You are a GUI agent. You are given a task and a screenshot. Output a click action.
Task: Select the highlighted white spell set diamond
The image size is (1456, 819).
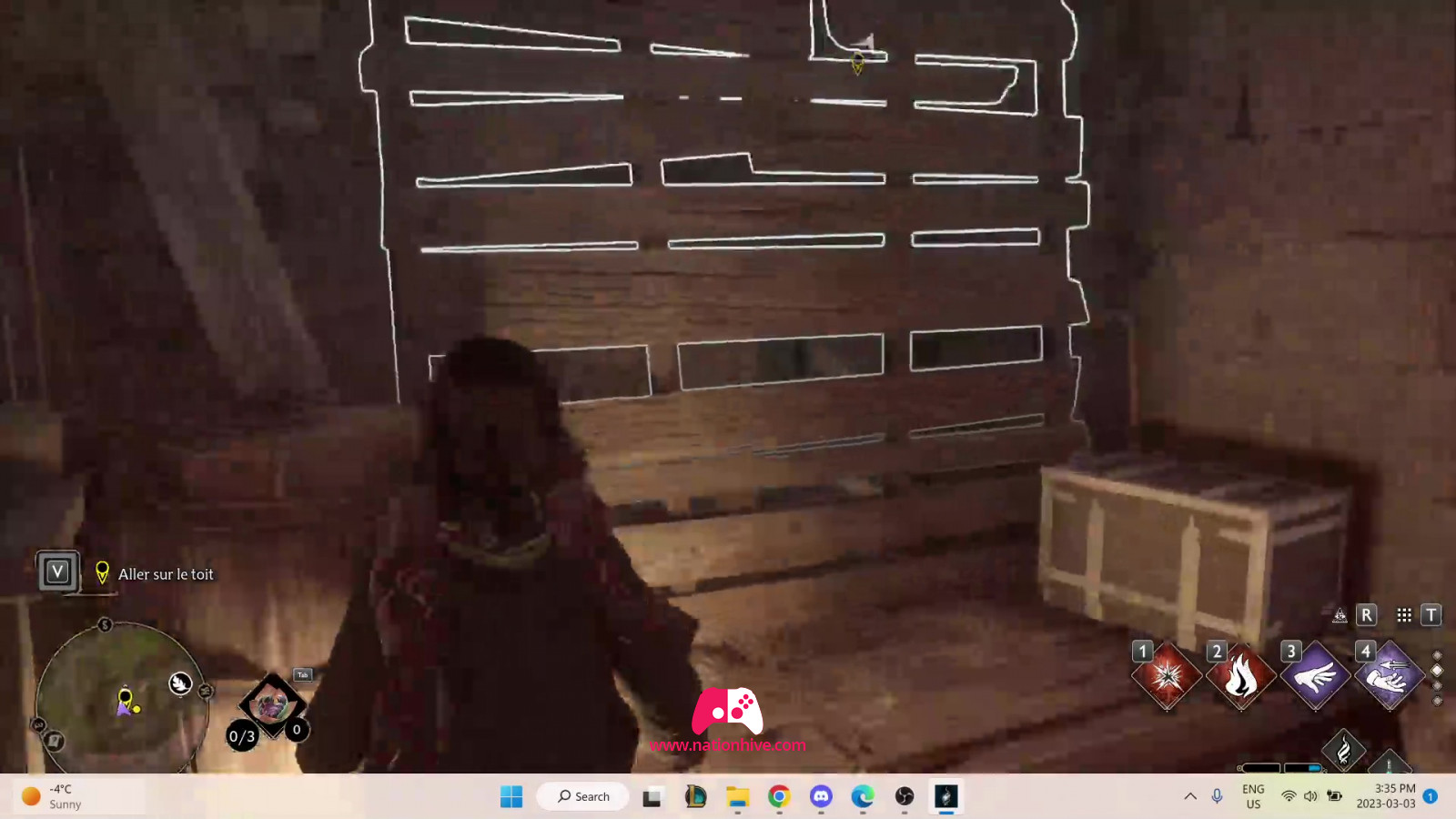coord(1437,671)
